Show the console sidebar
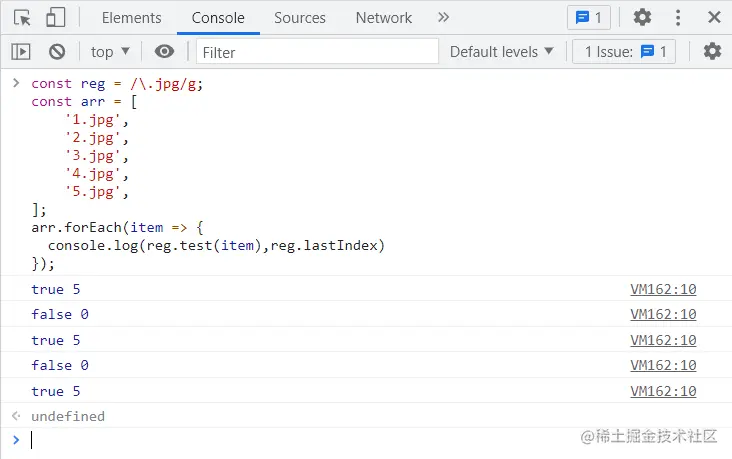The image size is (732, 459). click(x=21, y=52)
